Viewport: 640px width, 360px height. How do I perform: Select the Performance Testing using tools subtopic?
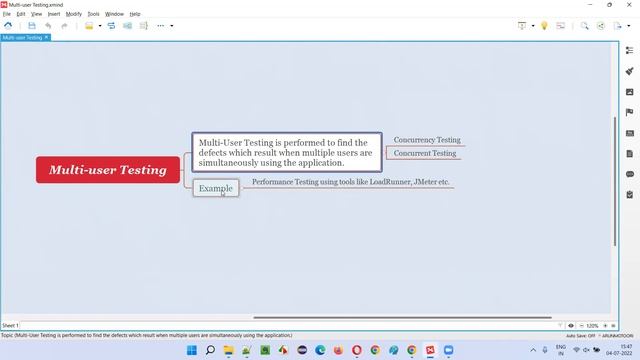351,182
